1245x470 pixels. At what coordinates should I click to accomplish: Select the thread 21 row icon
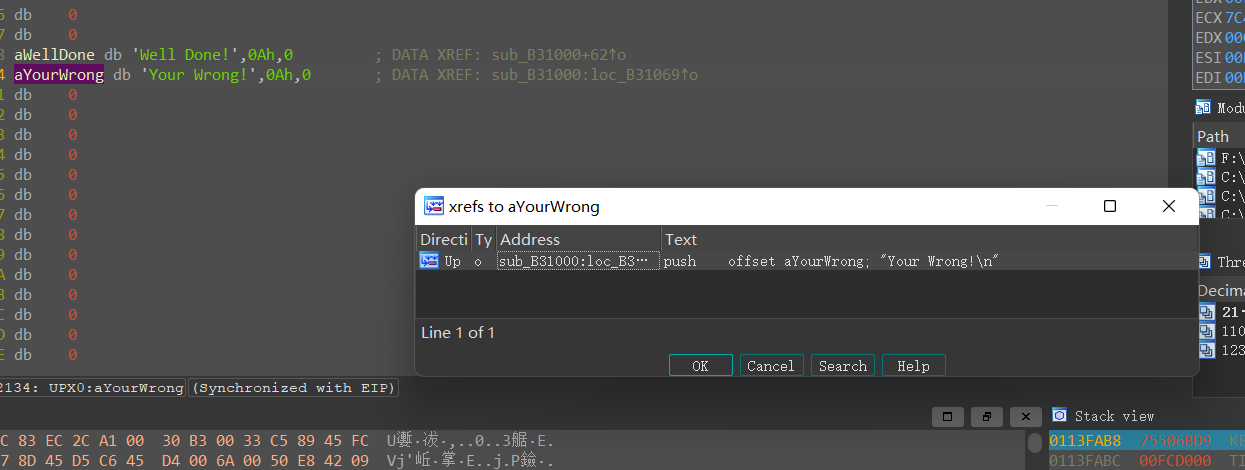pos(1206,311)
